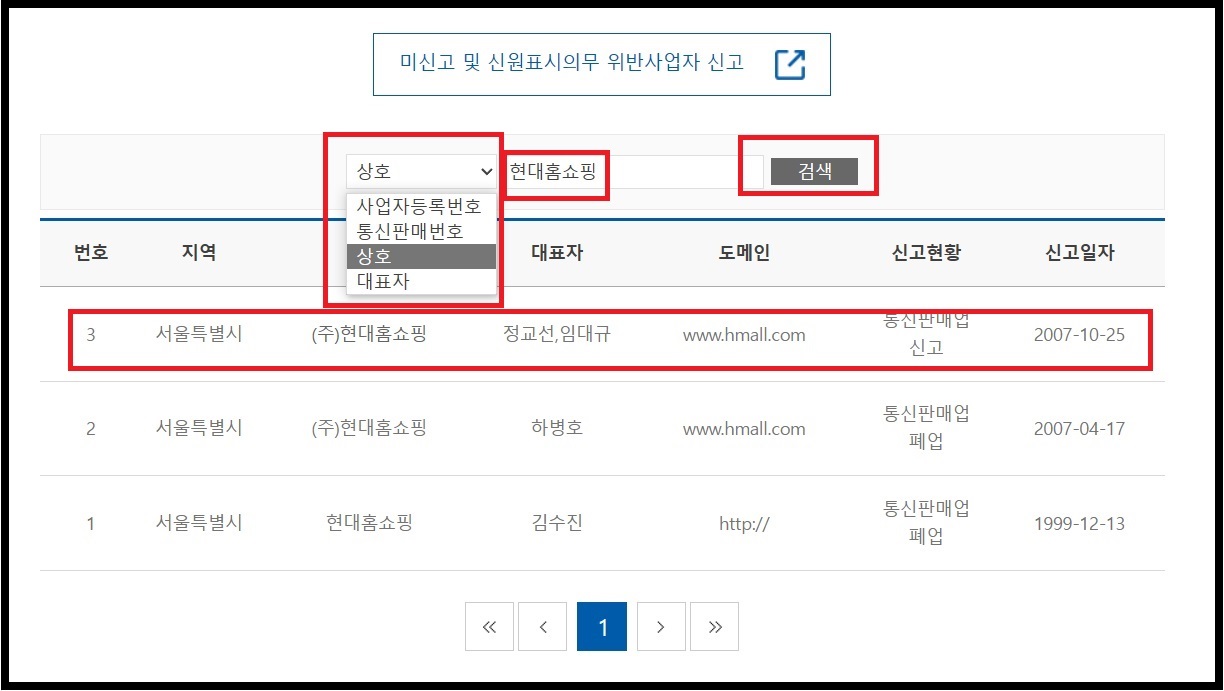Open the 미신고 및 신원표시의무 위반사업자 신고 link
Image resolution: width=1224 pixels, height=691 pixels.
[602, 64]
